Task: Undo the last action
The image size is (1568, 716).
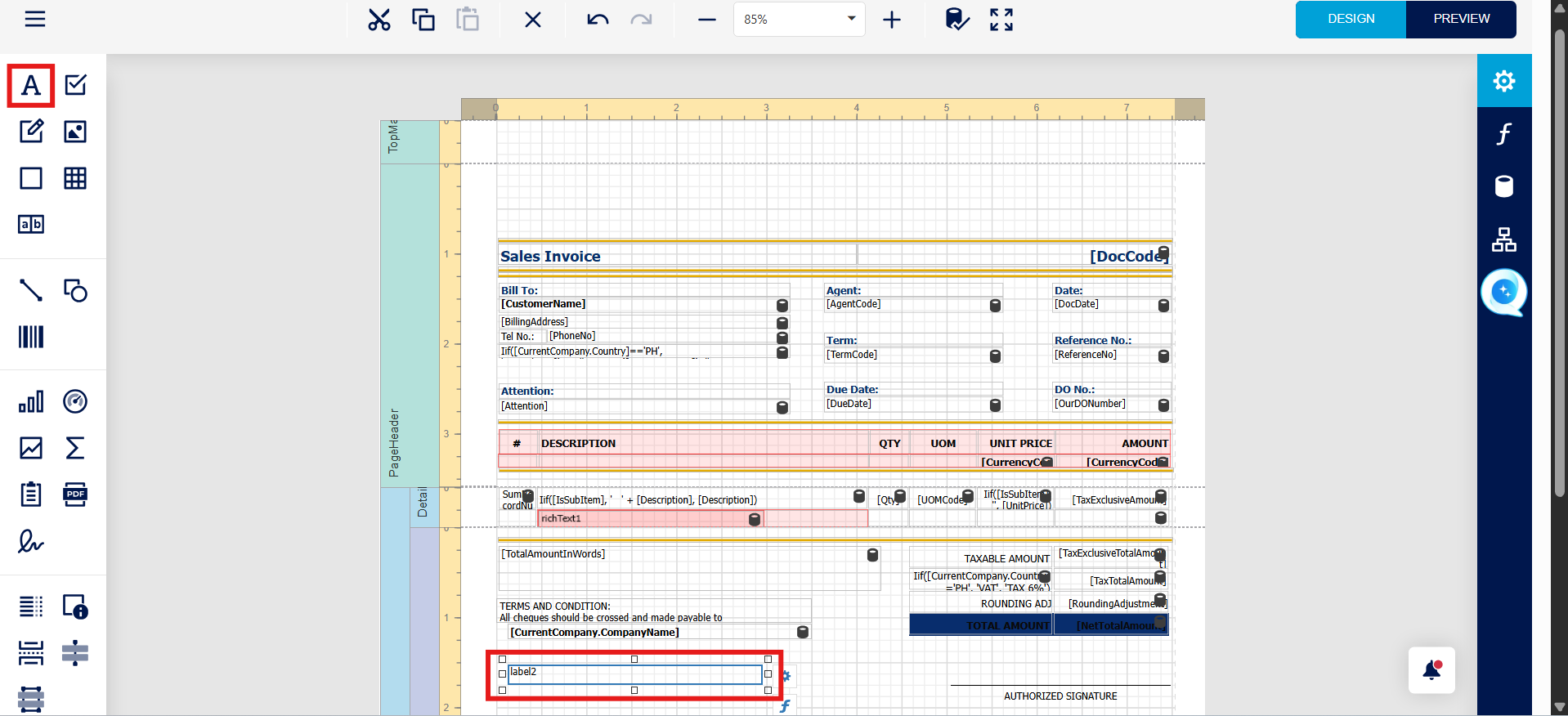Action: (598, 20)
